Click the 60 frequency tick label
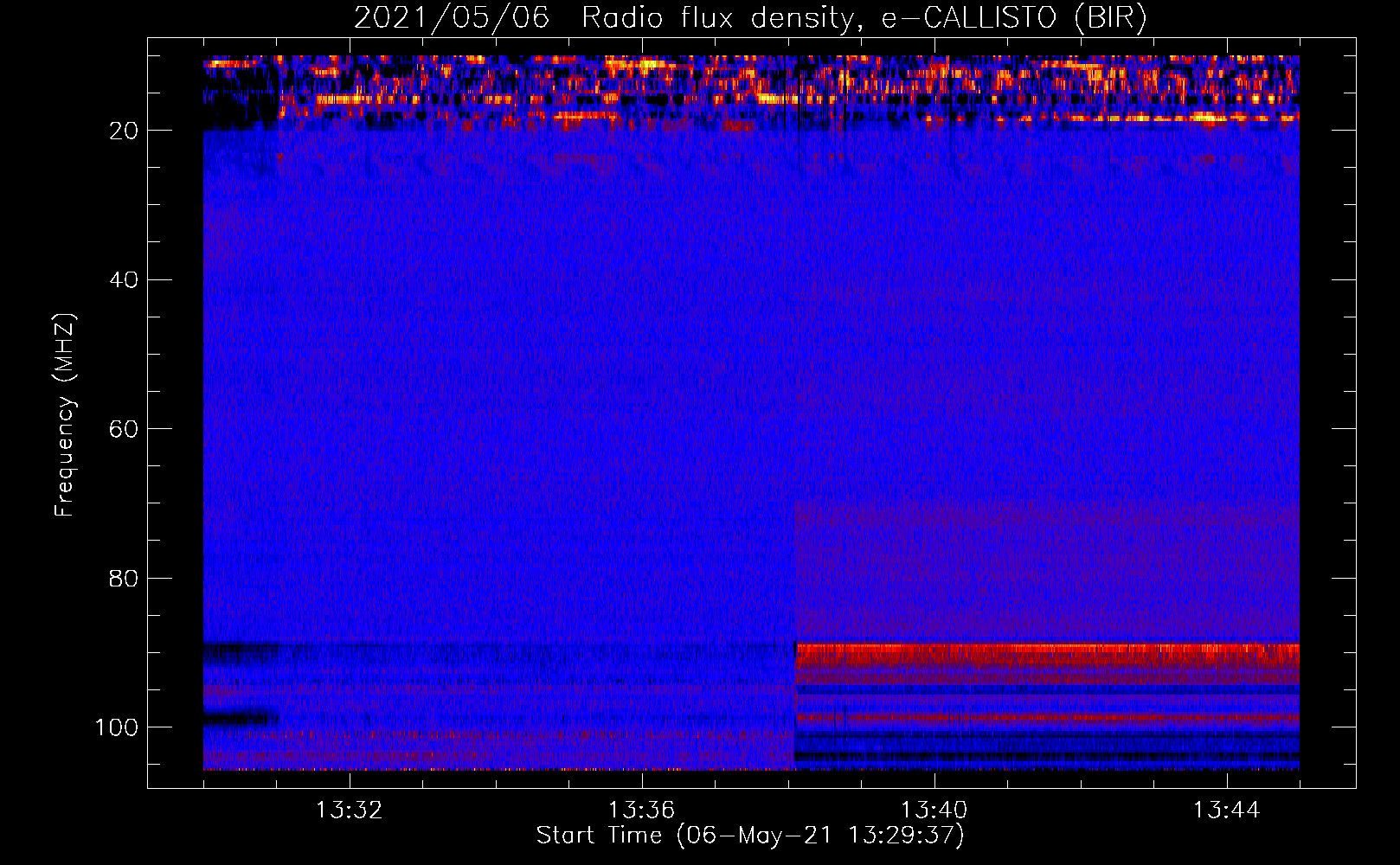The width and height of the screenshot is (1400, 865). click(x=125, y=429)
